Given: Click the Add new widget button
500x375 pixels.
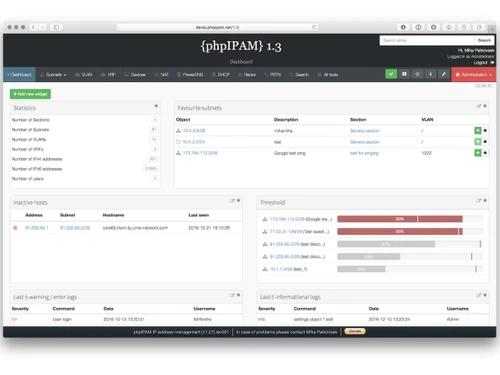Looking at the screenshot, I should [x=30, y=94].
